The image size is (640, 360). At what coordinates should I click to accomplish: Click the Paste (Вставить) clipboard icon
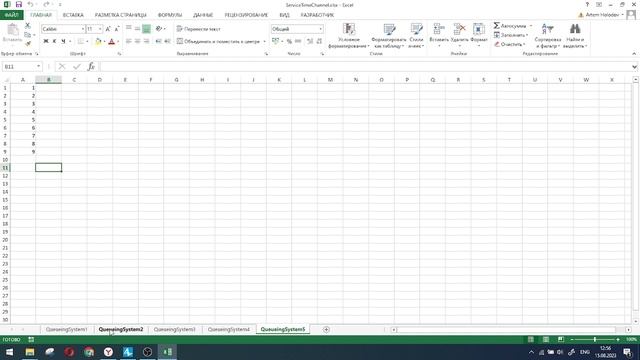point(12,30)
